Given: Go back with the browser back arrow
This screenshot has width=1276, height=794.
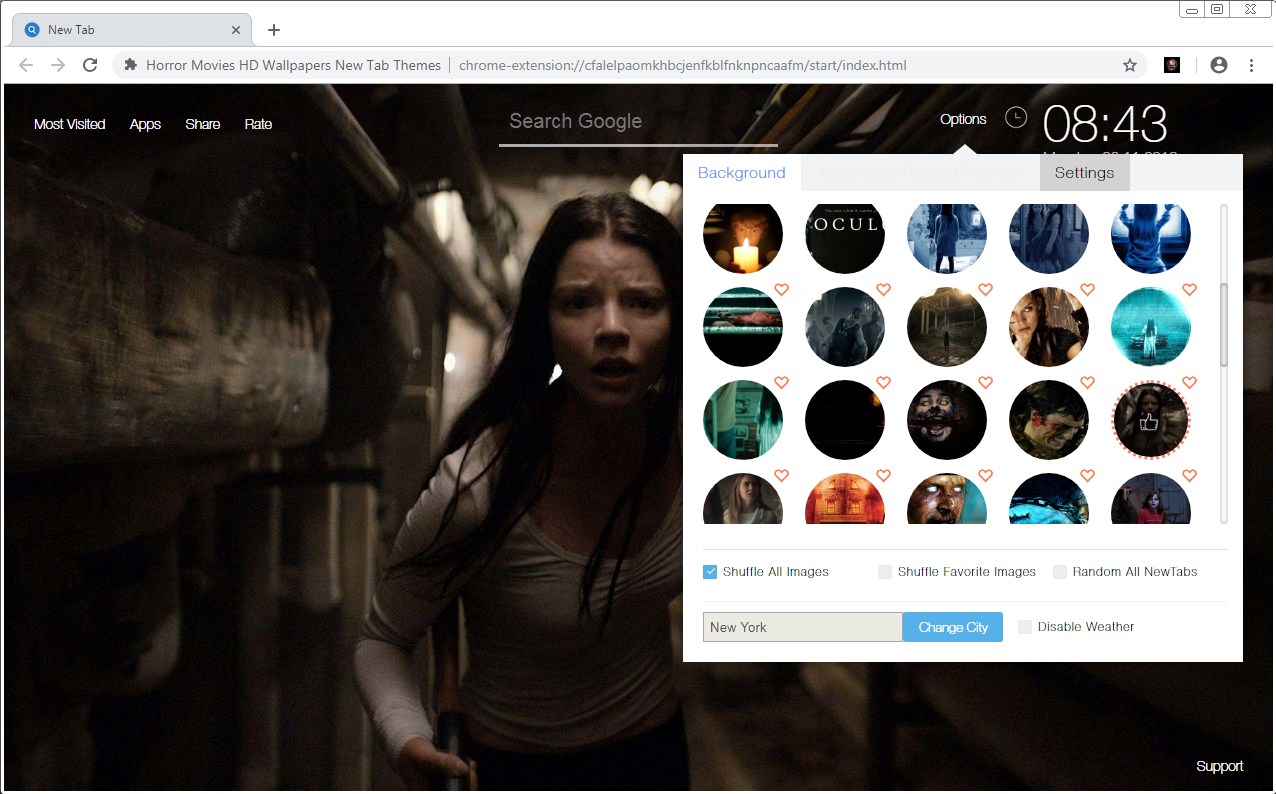Looking at the screenshot, I should point(27,65).
